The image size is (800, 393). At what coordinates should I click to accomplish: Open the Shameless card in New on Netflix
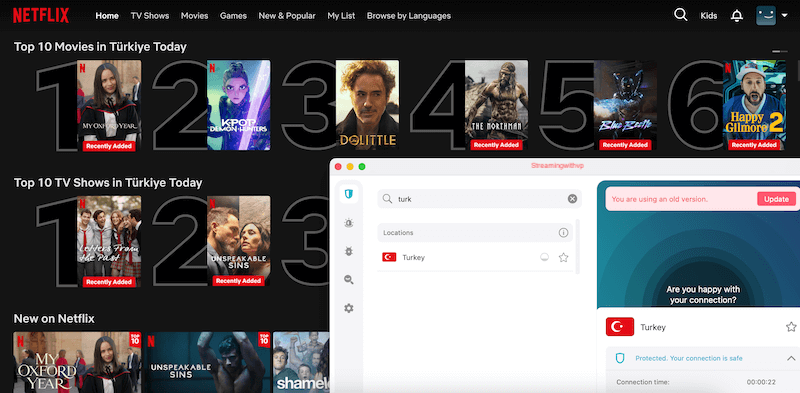pyautogui.click(x=301, y=362)
